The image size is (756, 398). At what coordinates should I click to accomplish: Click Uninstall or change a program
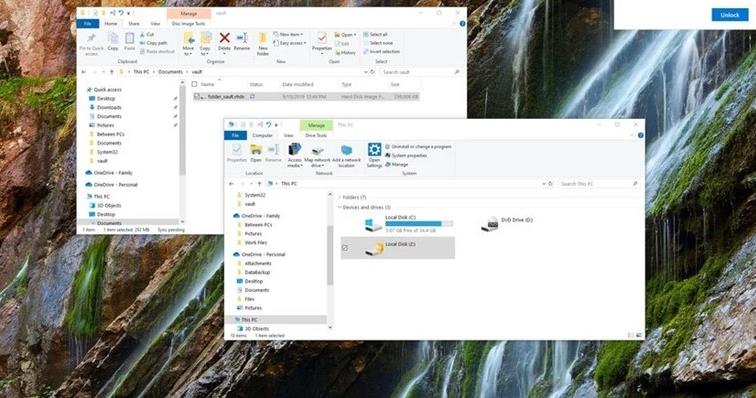tap(418, 147)
